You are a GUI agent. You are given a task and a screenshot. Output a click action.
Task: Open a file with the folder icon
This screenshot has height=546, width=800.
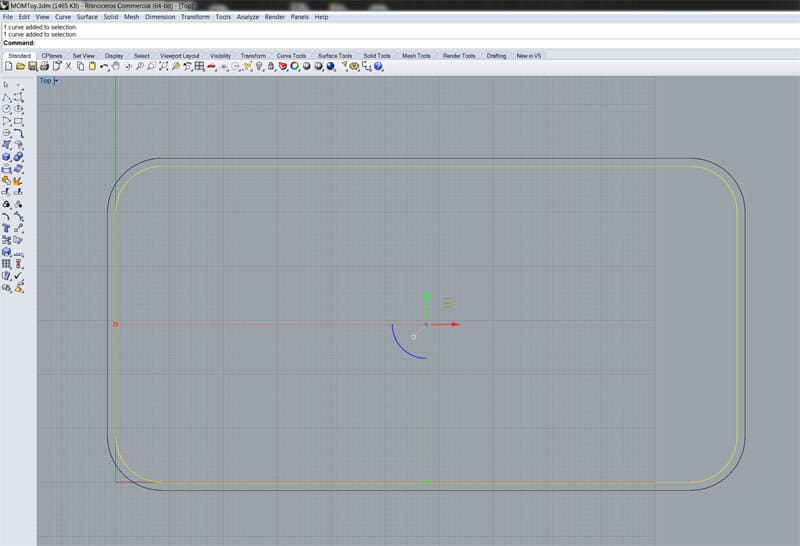[20, 66]
